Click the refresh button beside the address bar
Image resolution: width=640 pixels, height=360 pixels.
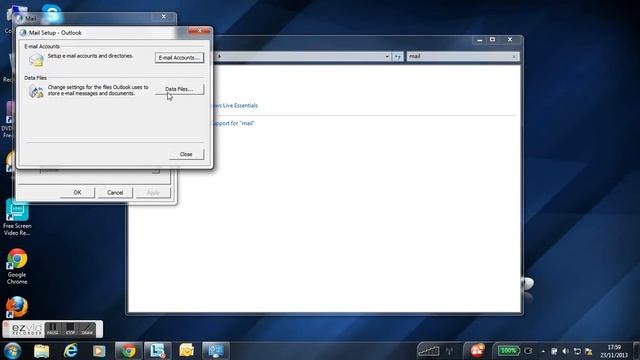[398, 56]
